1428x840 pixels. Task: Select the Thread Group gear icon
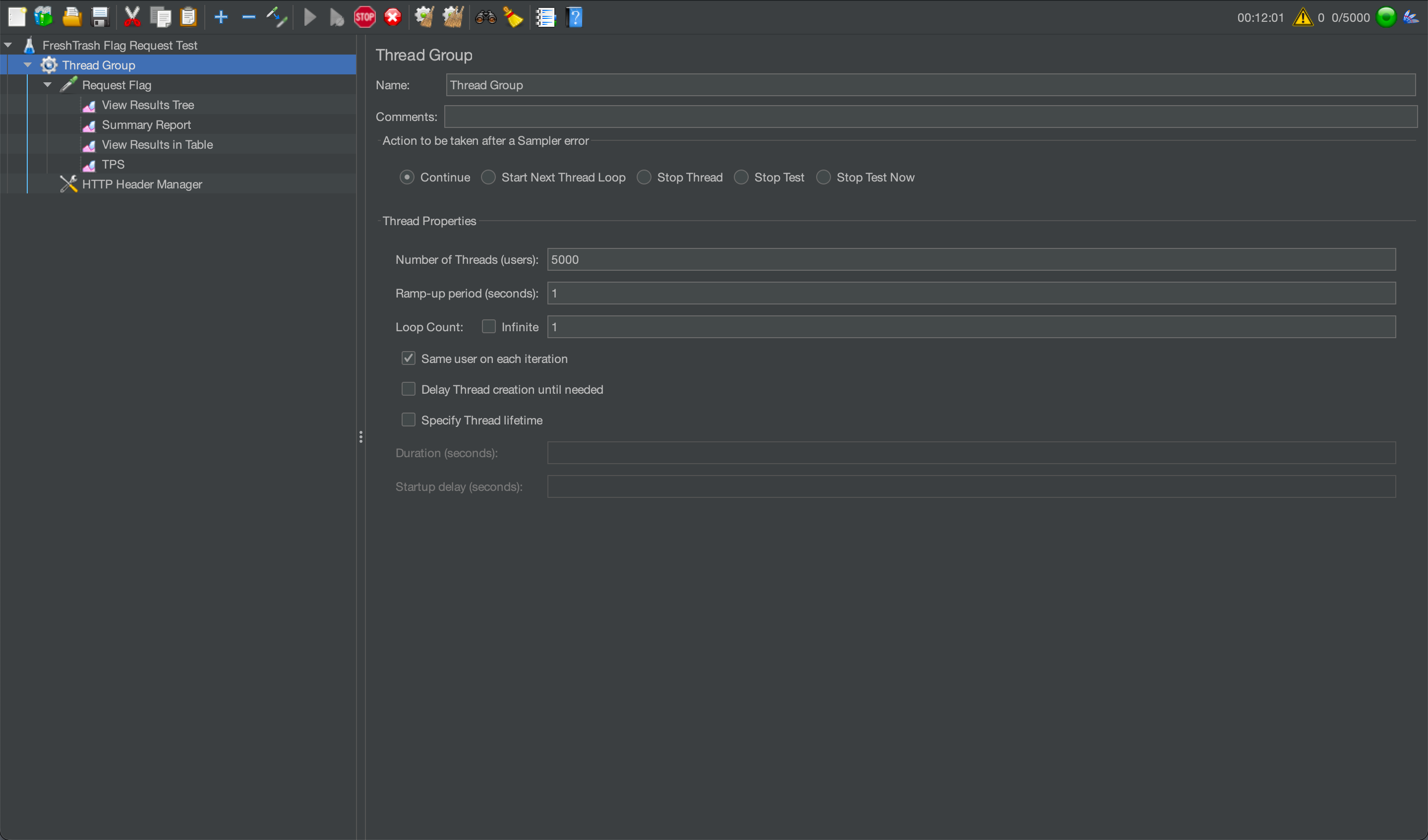(x=49, y=64)
